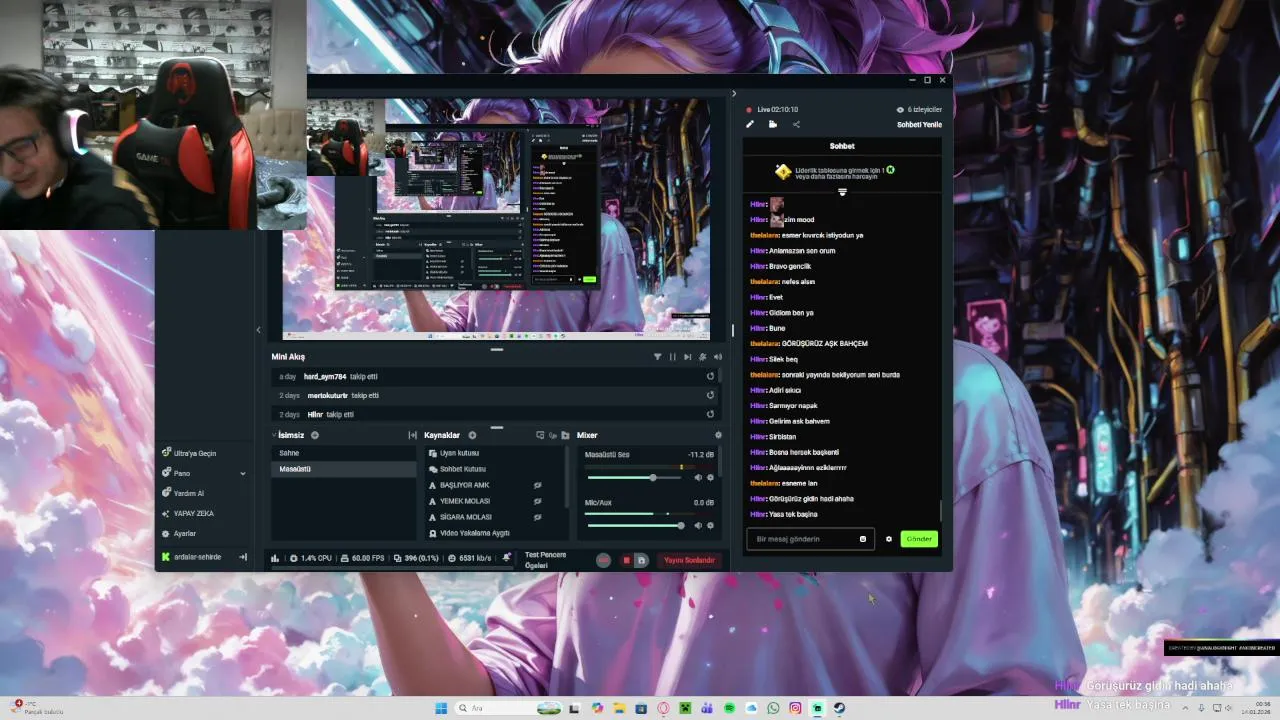Open the scene transitions icon in the scenes panel
The height and width of the screenshot is (720, 1280).
(x=412, y=435)
